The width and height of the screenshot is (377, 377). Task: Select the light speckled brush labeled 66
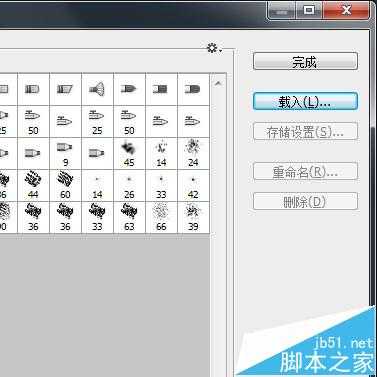click(161, 217)
